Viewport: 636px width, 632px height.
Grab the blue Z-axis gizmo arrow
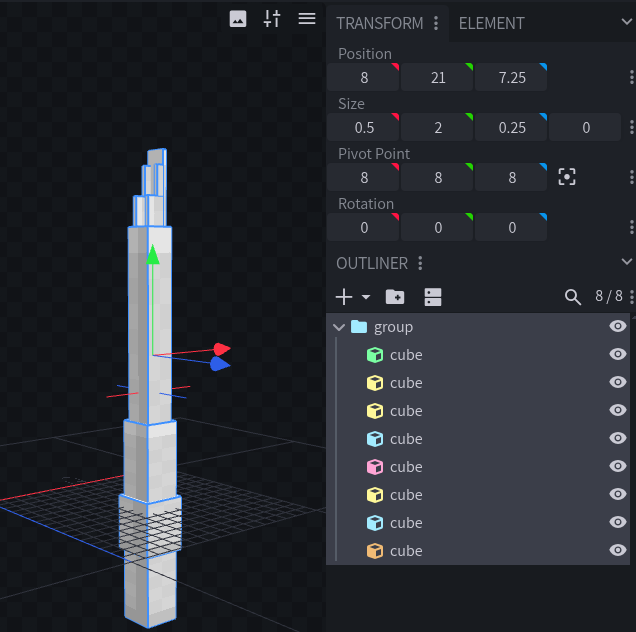(220, 364)
